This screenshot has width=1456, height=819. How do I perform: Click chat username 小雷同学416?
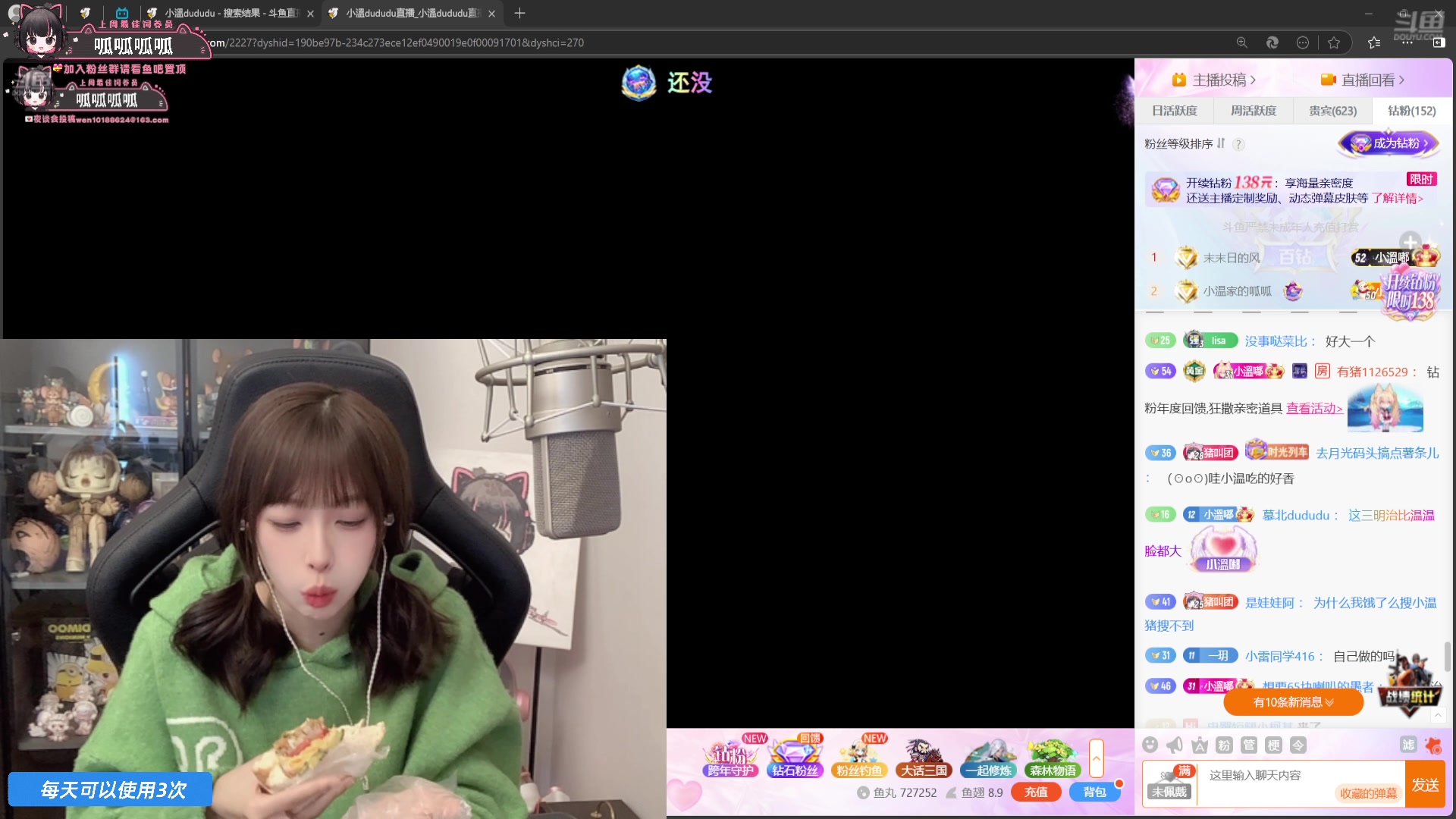(x=1279, y=656)
